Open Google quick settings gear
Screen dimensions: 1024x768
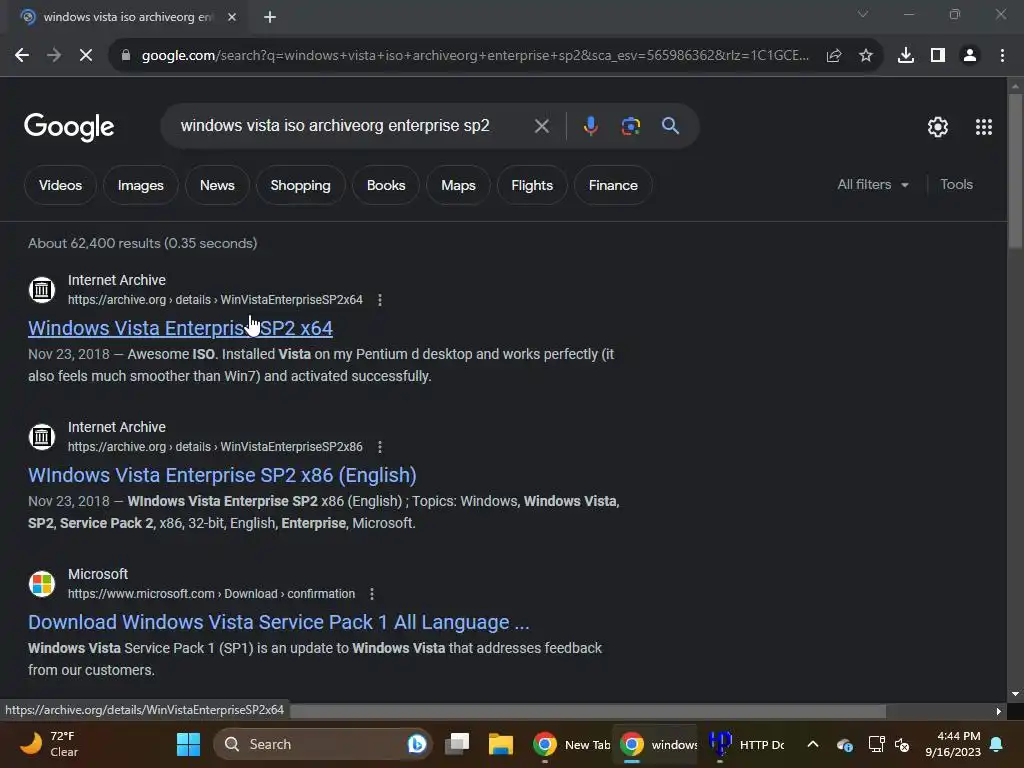938,127
